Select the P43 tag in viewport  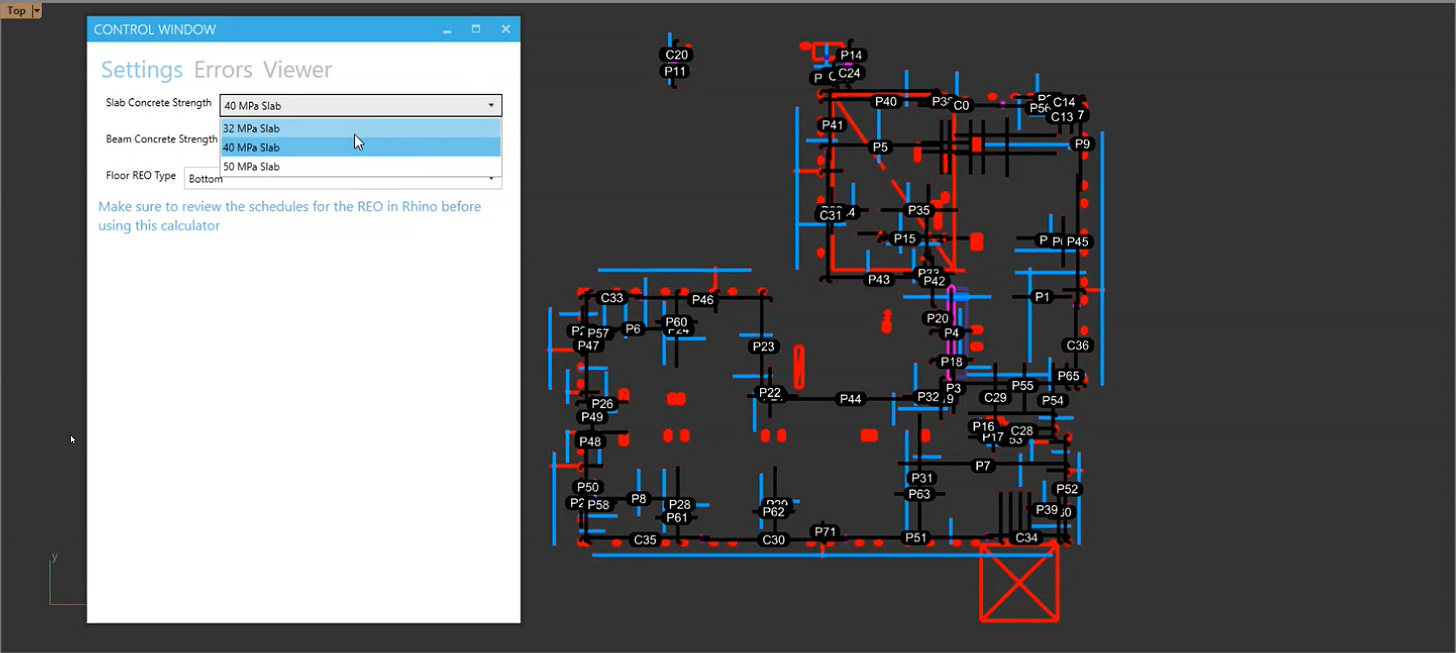tap(879, 280)
